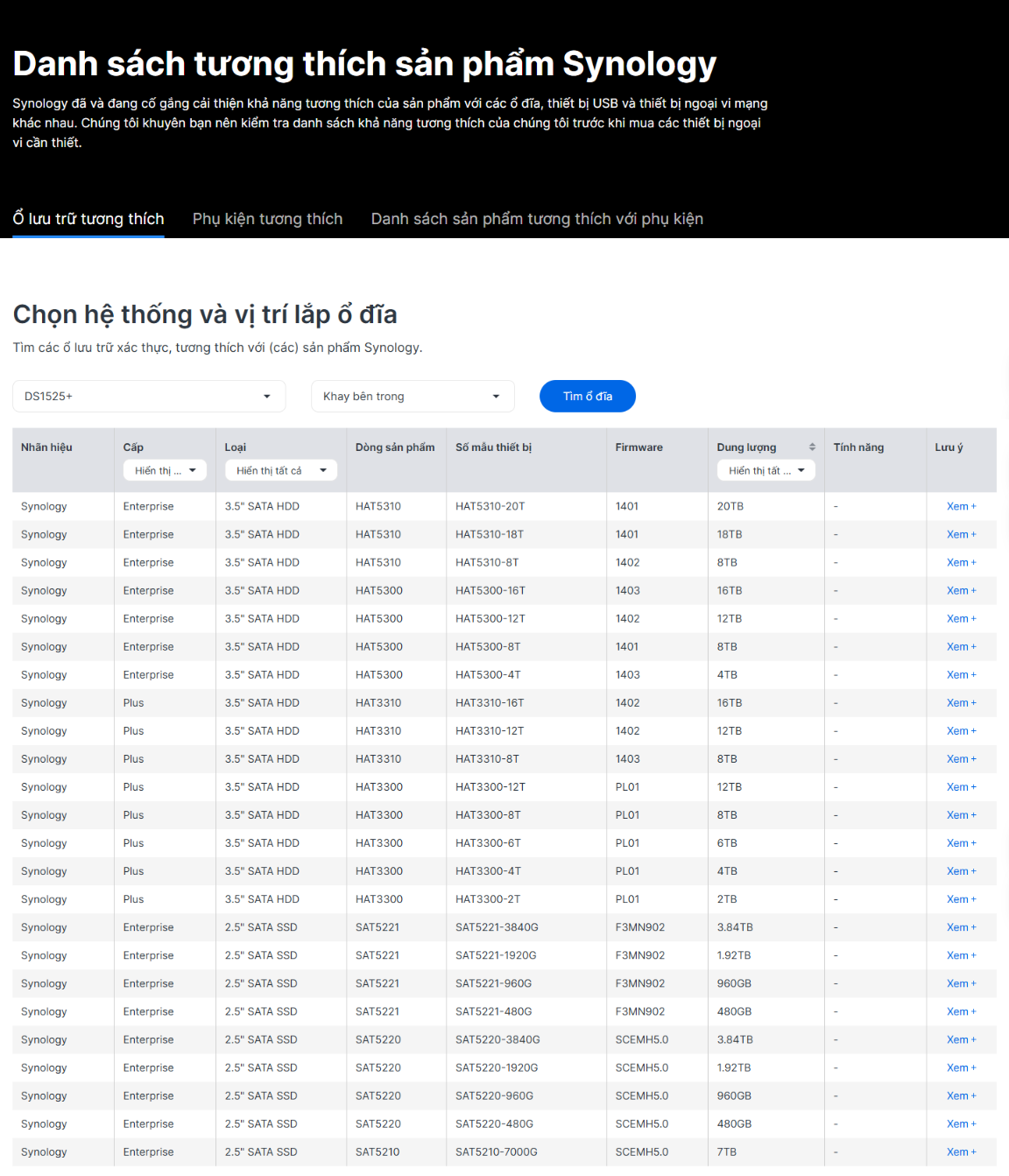This screenshot has width=1009, height=1176.
Task: Select model cell SAT5210-7000G
Action: click(x=497, y=1151)
